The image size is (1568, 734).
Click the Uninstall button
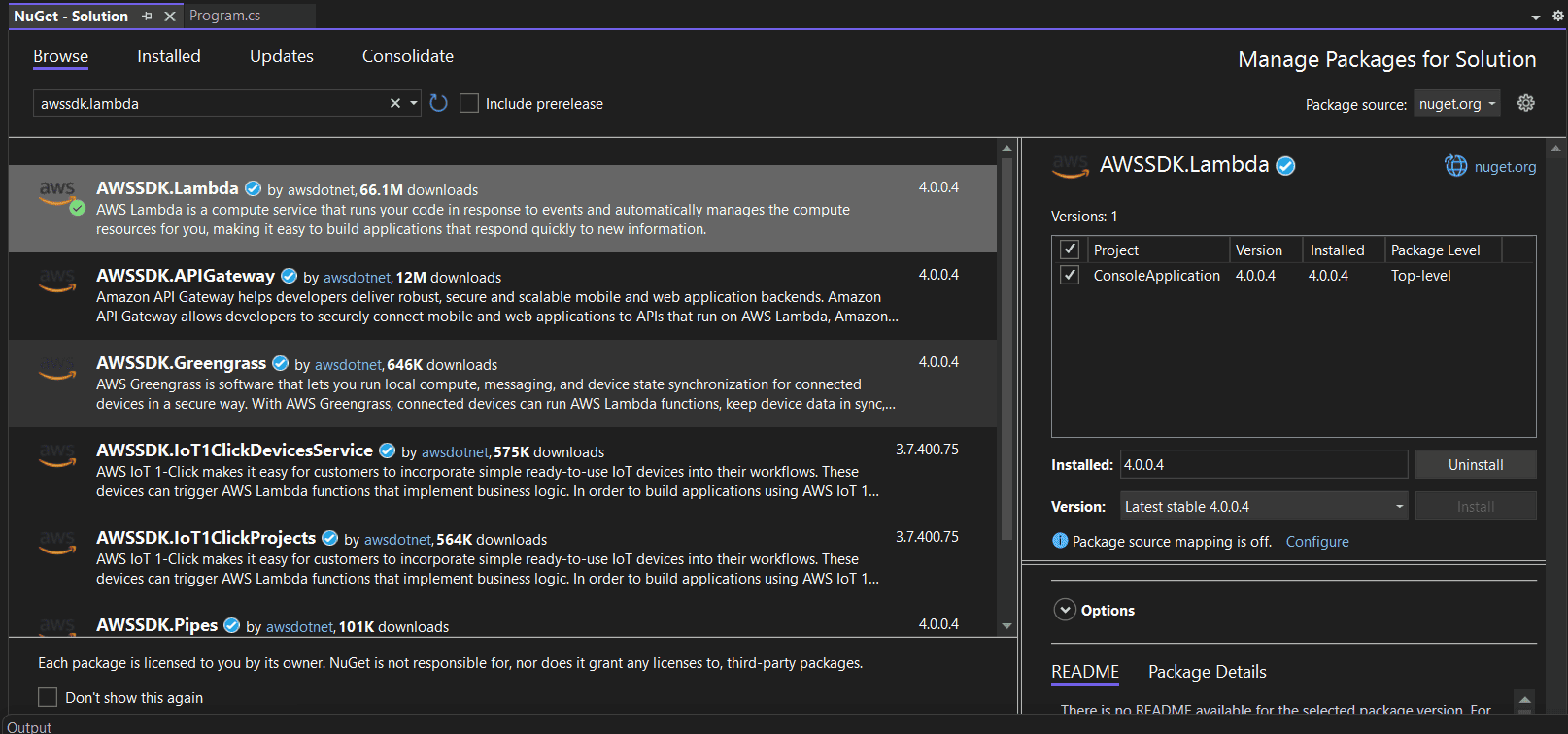(1476, 464)
